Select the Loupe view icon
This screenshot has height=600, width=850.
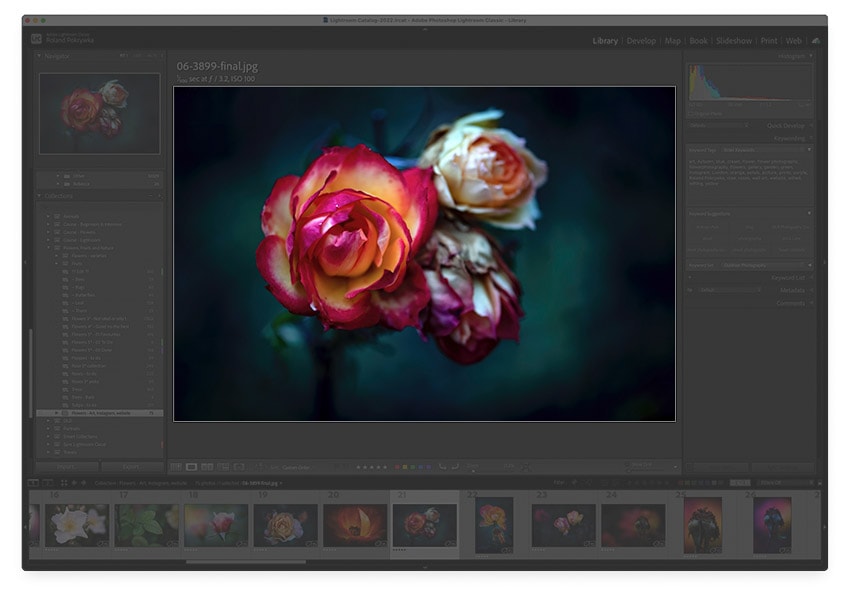tap(191, 466)
